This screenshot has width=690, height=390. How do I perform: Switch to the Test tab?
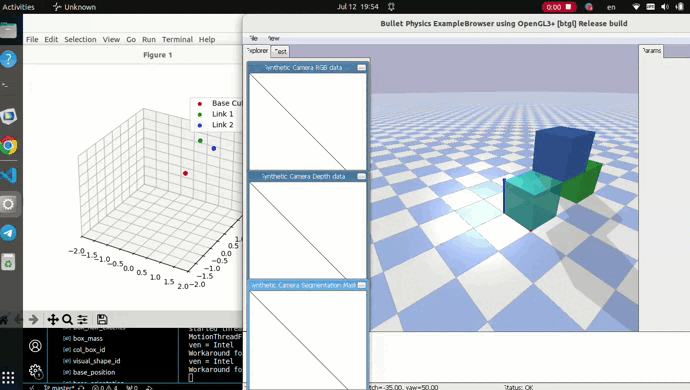(280, 52)
